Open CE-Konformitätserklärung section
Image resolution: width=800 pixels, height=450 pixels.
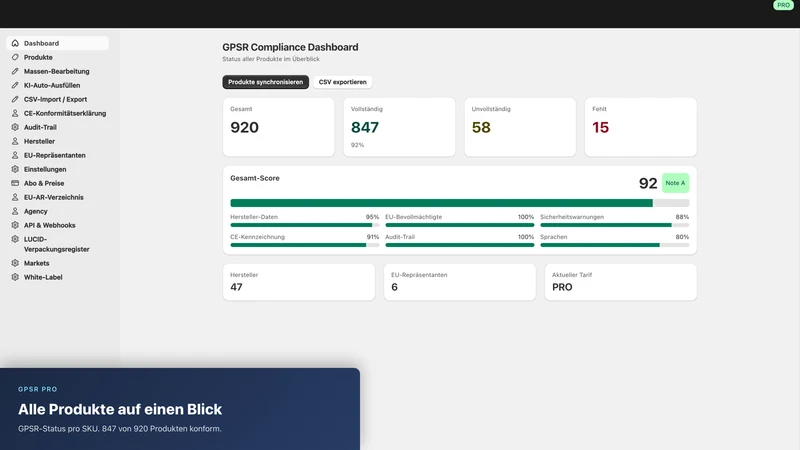point(57,113)
